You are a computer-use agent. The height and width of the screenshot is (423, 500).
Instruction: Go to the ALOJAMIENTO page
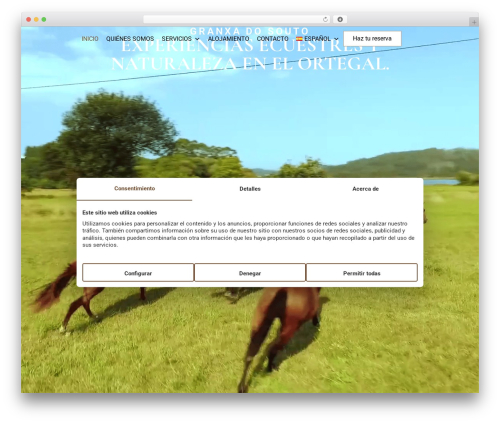point(228,39)
